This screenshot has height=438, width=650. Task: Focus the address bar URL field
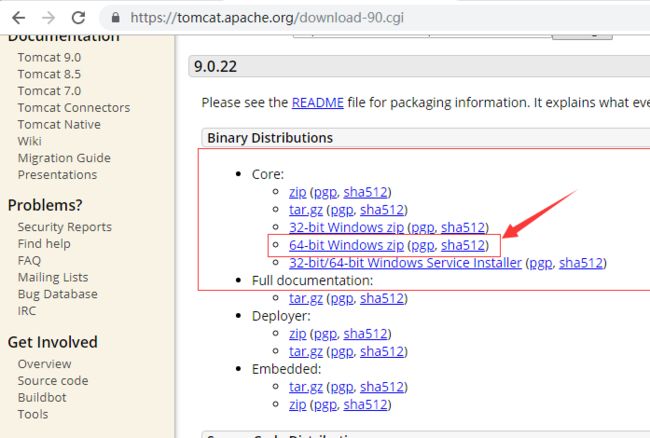(x=373, y=18)
